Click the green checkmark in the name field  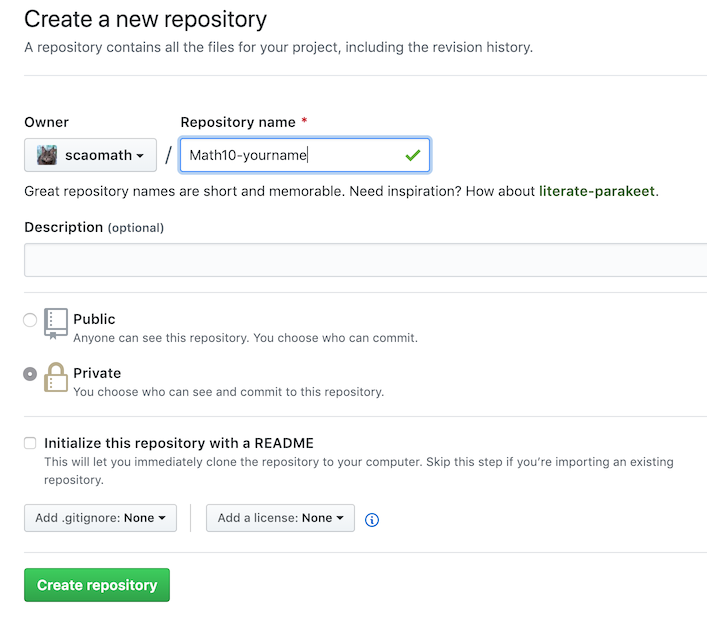coord(413,156)
